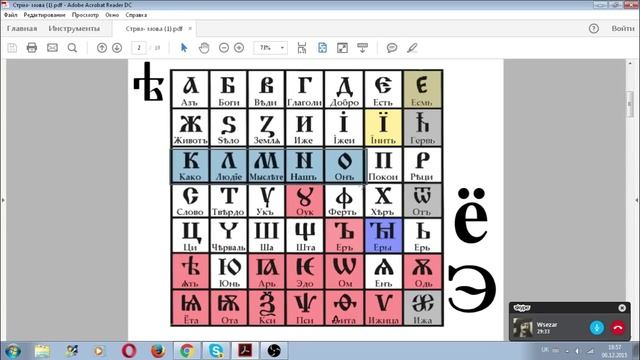Print the document with printer icon
Screen dimensions: 640x360
[32, 48]
